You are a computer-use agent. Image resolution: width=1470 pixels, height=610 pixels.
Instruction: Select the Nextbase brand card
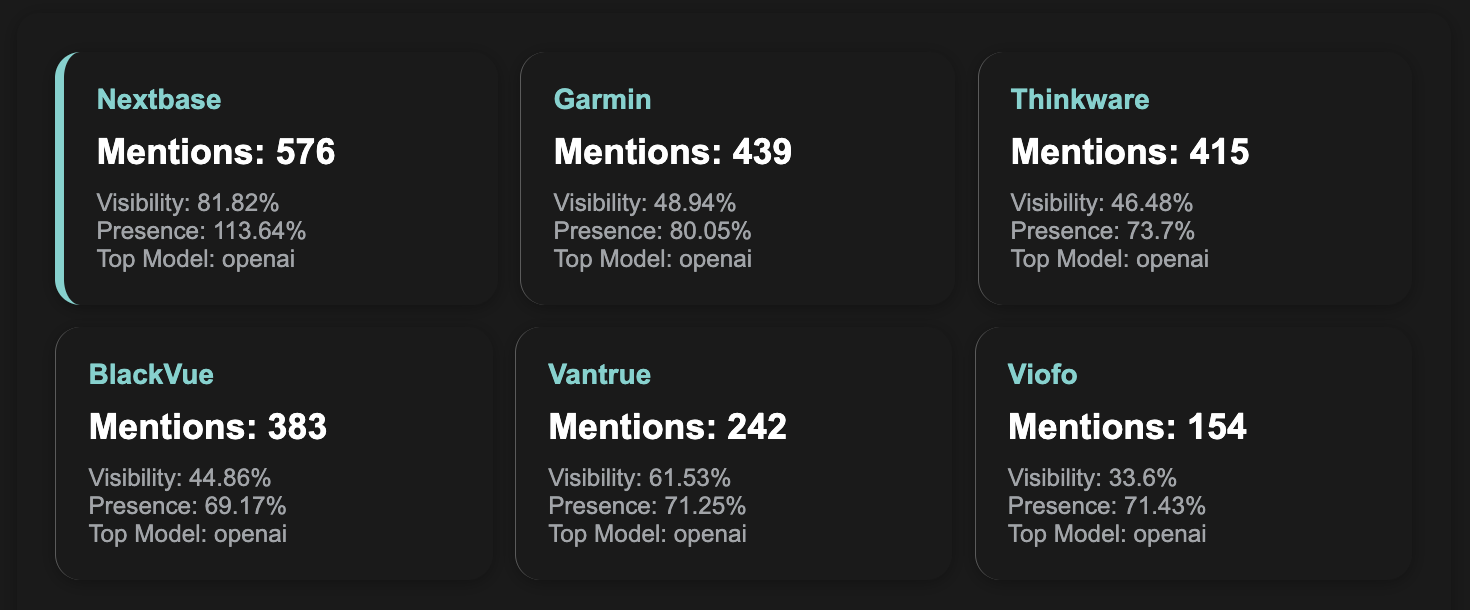click(x=277, y=178)
